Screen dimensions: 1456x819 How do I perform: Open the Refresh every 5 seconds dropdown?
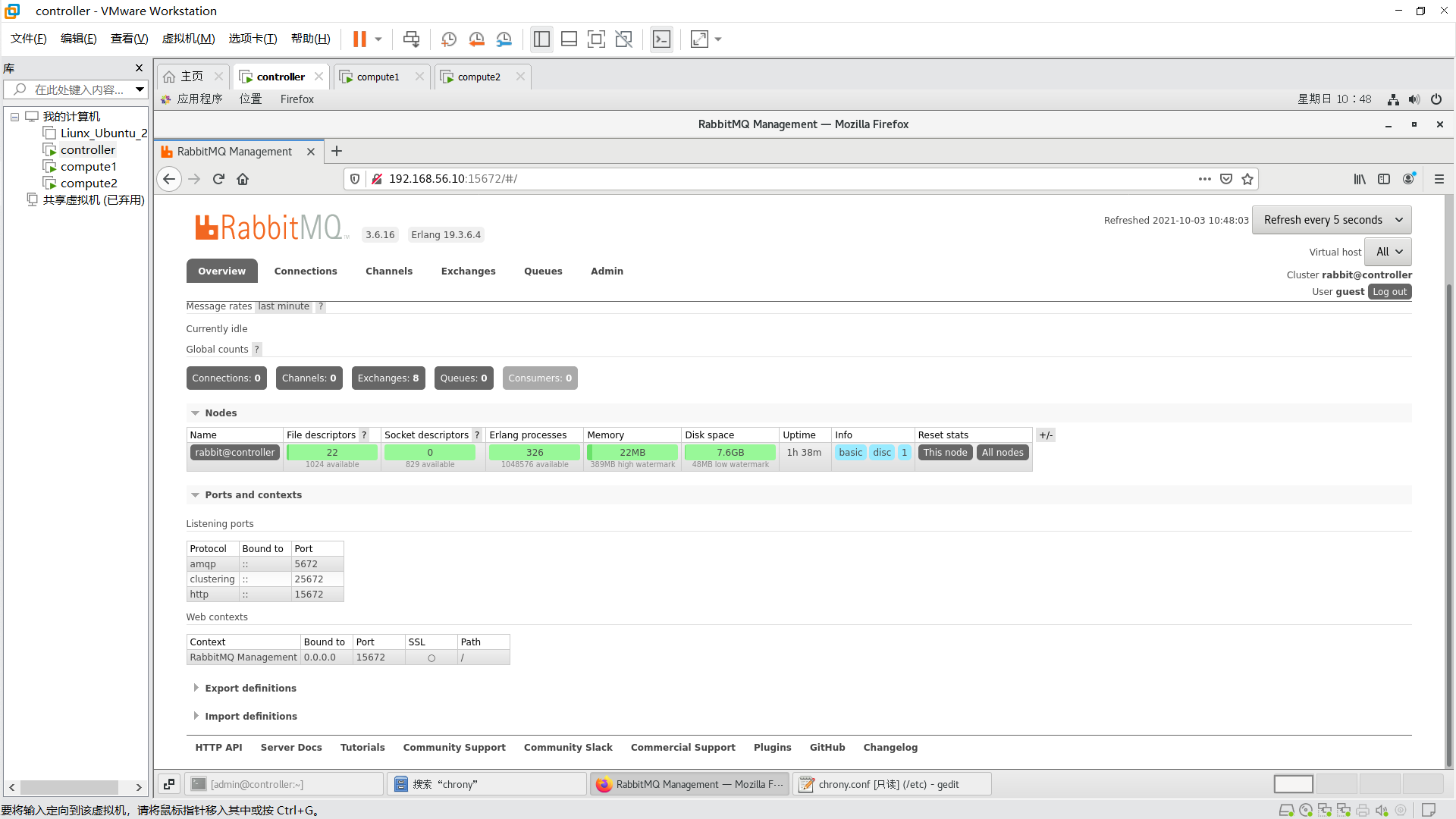point(1331,220)
